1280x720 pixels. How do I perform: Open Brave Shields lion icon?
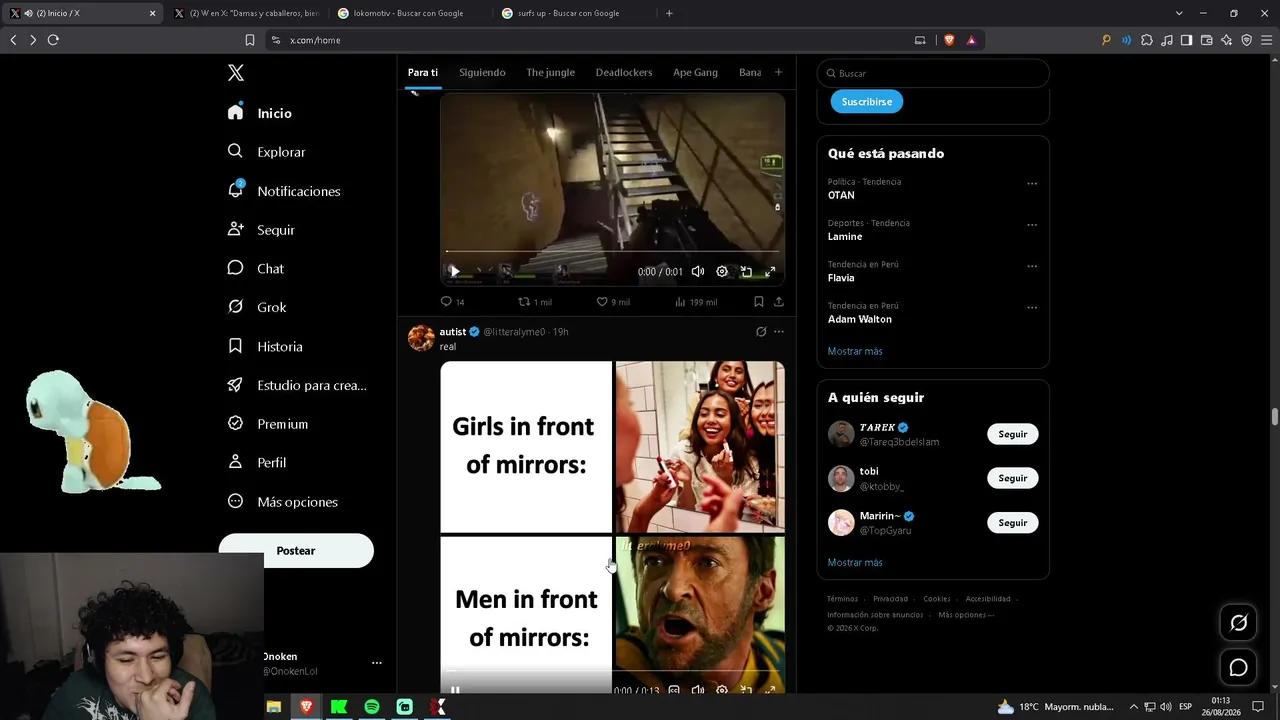[x=949, y=40]
